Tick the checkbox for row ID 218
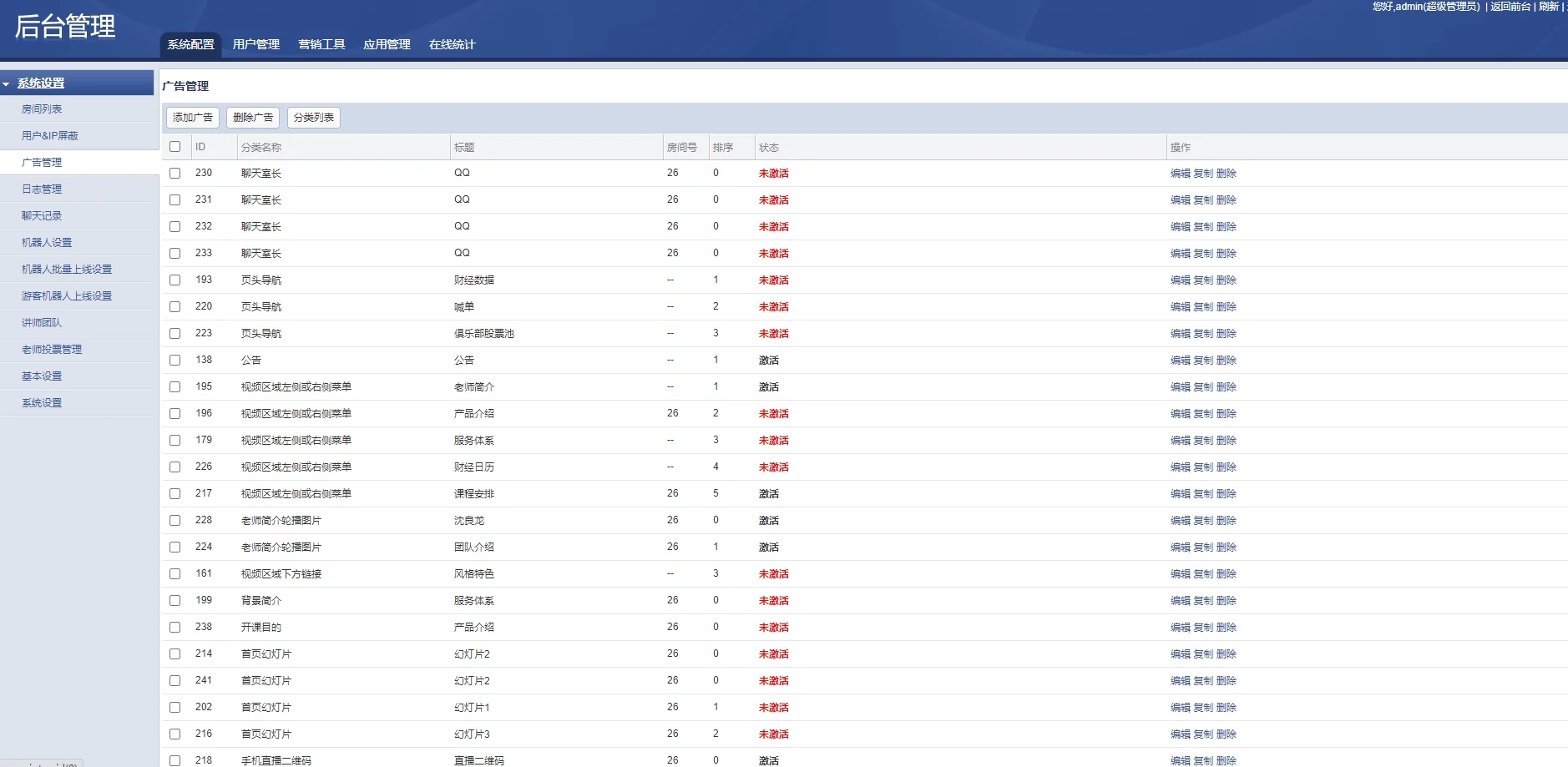Screen dimensions: 1568x767 point(175,760)
